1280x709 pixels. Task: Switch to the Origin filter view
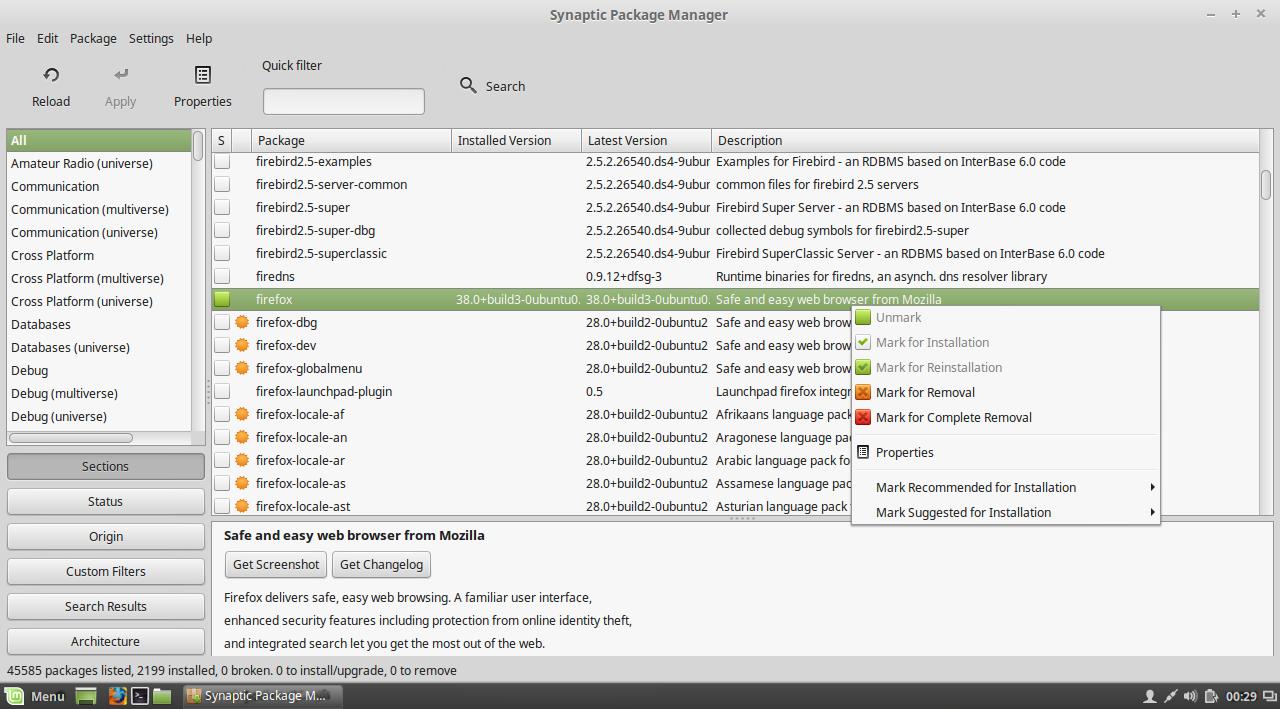105,536
